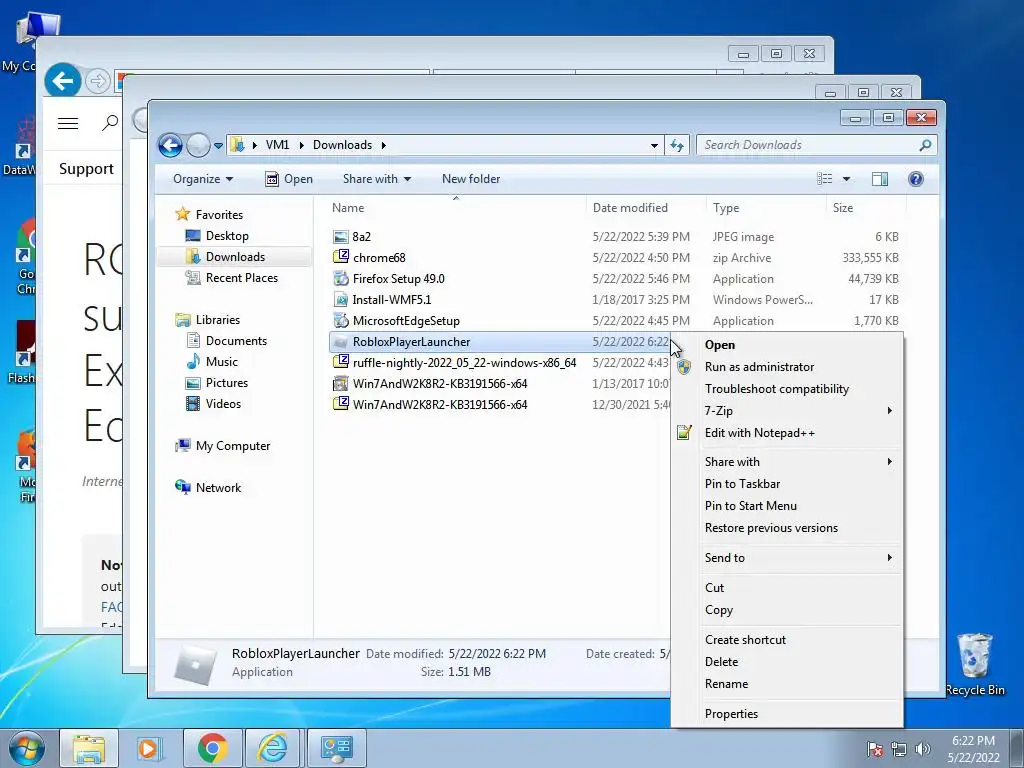Click New folder in the toolbar

[471, 179]
